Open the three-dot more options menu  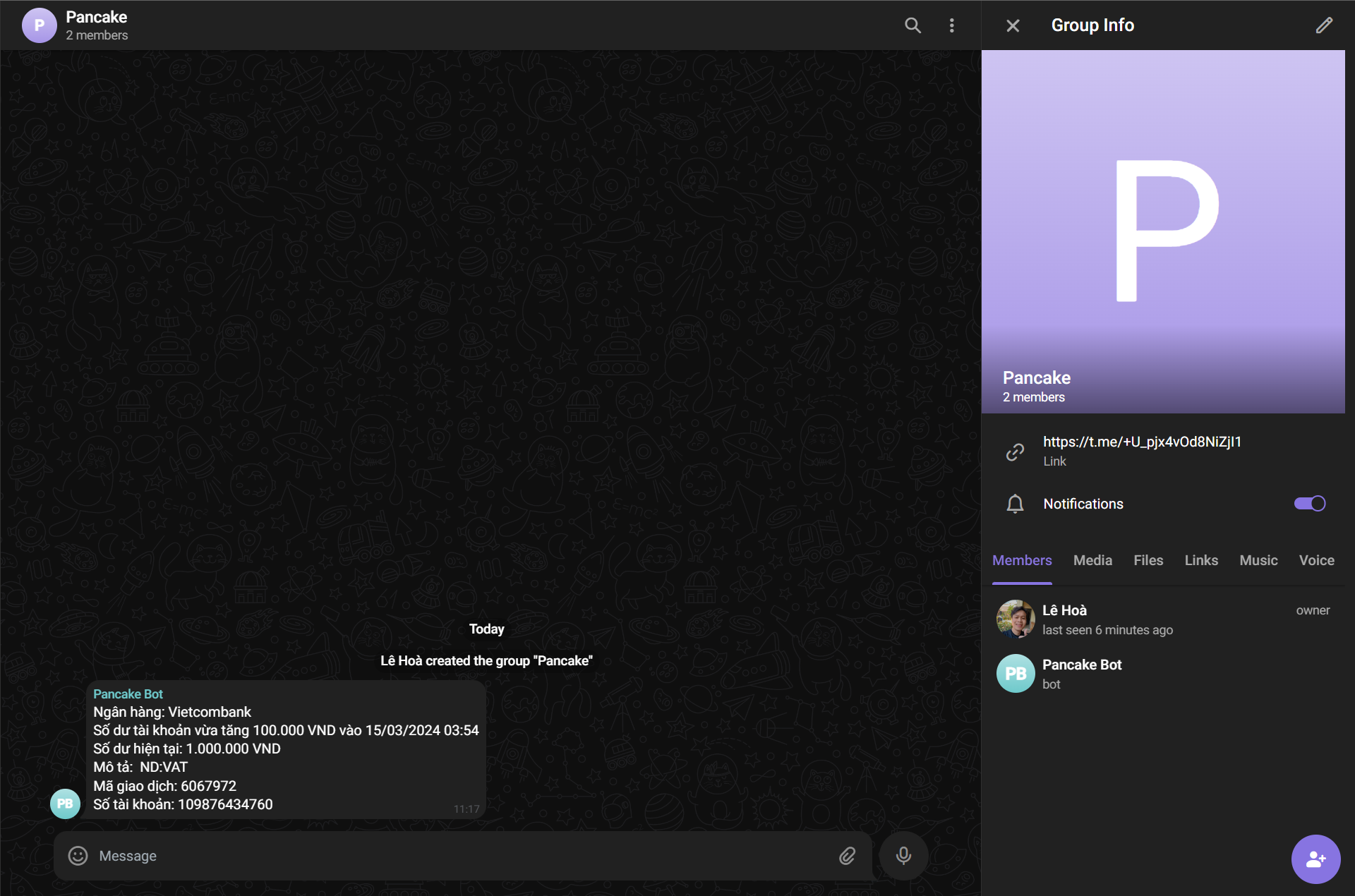(x=952, y=25)
